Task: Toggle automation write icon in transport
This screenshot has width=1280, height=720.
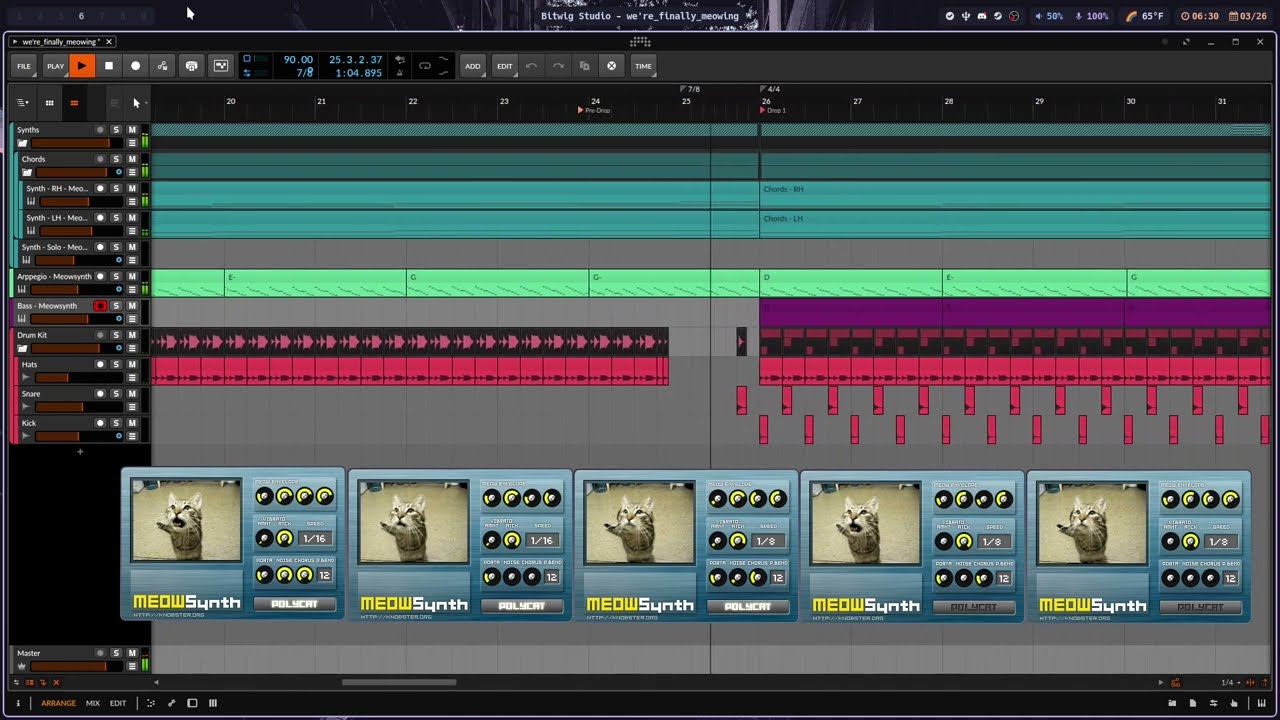Action: (x=163, y=66)
